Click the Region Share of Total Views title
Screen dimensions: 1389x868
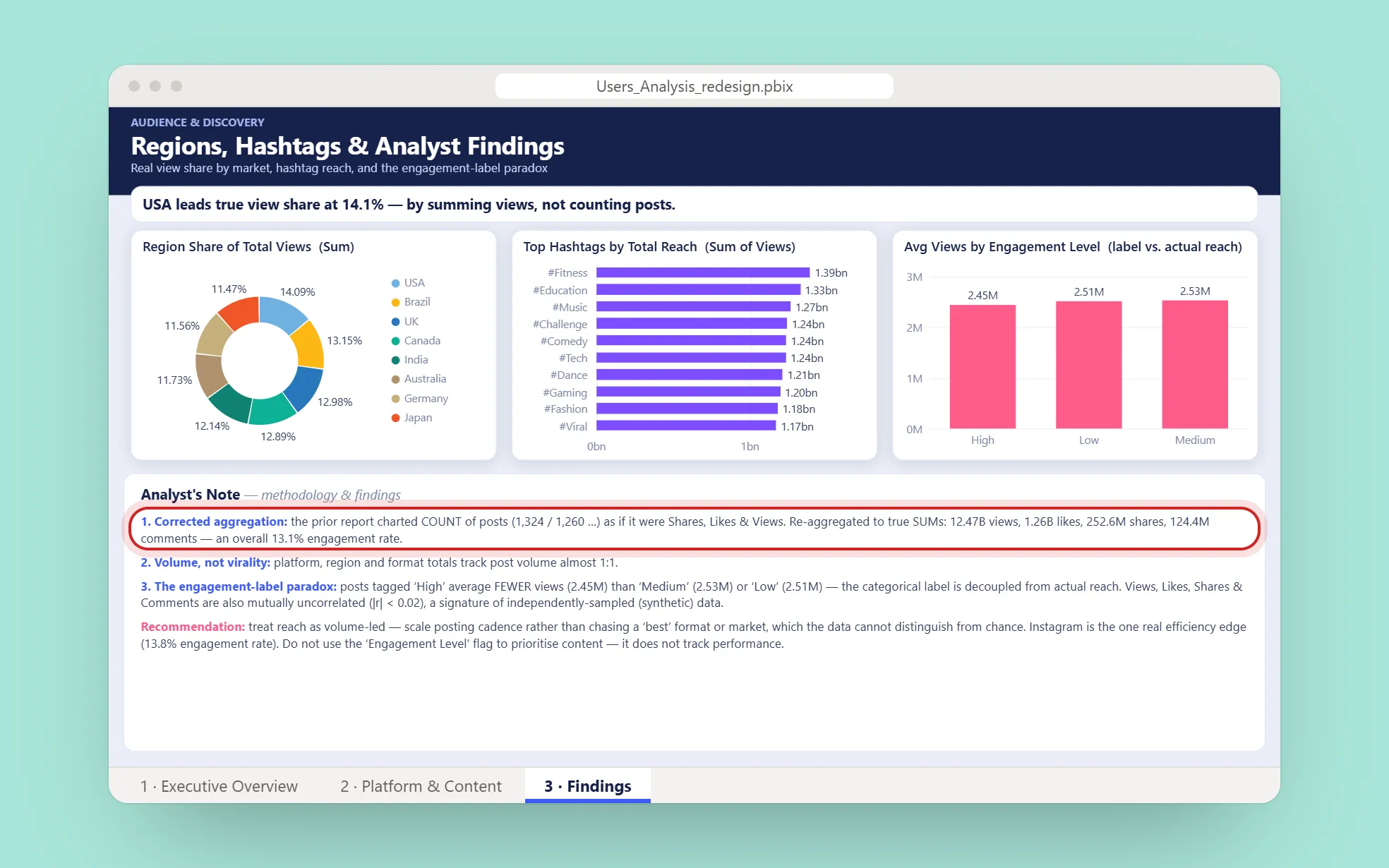coord(248,246)
